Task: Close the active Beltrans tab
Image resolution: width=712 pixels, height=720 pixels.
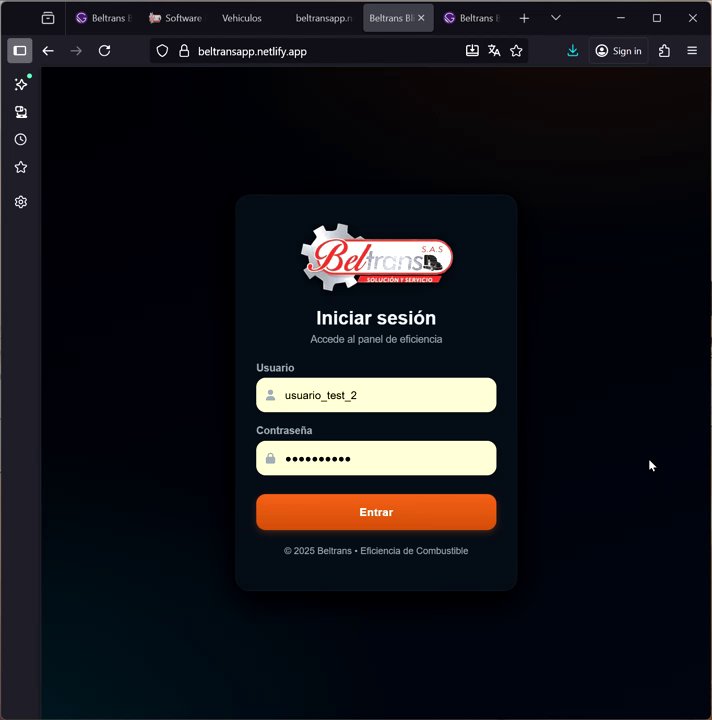Action: pyautogui.click(x=421, y=18)
